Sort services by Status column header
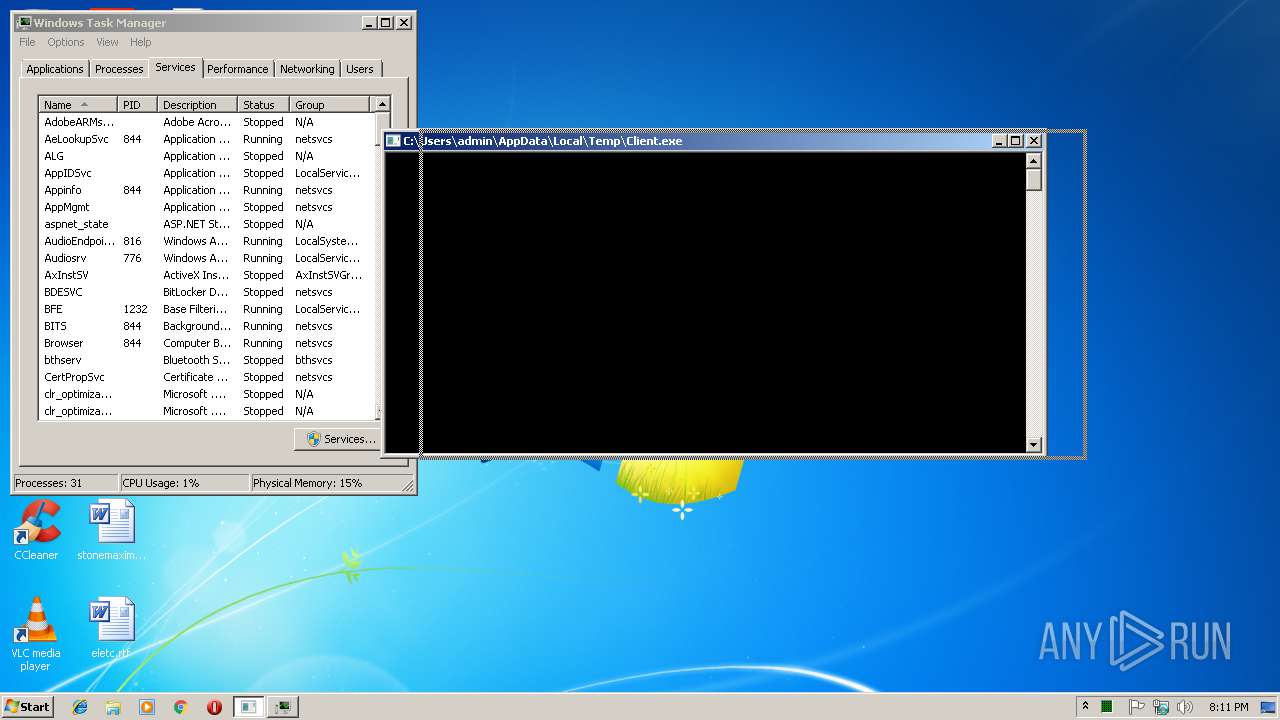 pyautogui.click(x=264, y=104)
